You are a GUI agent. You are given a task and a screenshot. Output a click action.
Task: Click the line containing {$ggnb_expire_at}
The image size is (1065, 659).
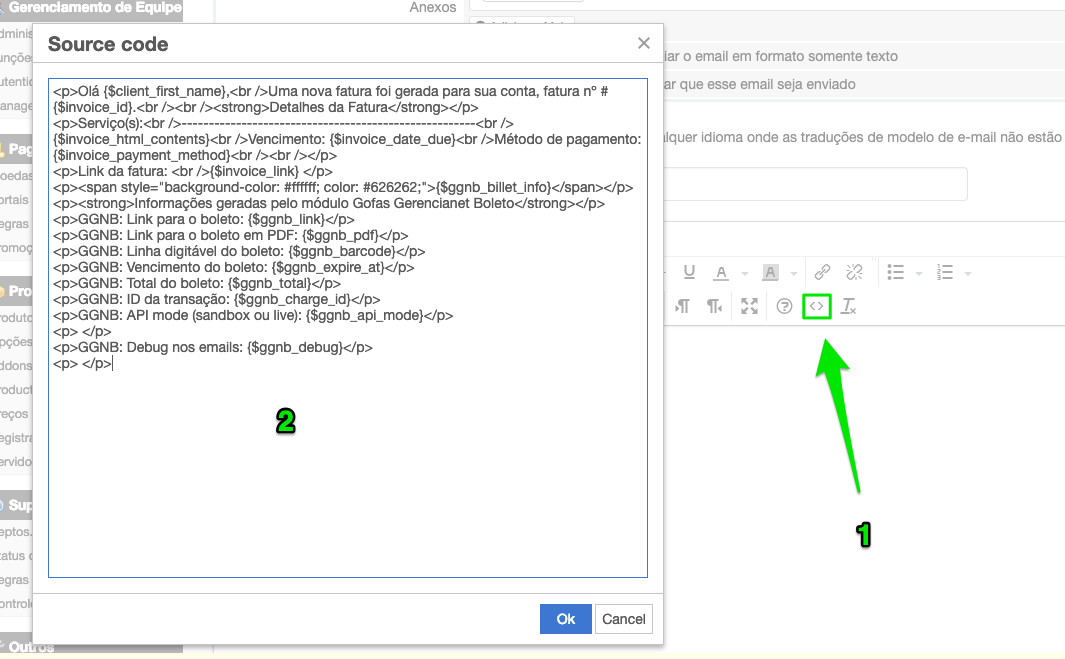tap(234, 268)
